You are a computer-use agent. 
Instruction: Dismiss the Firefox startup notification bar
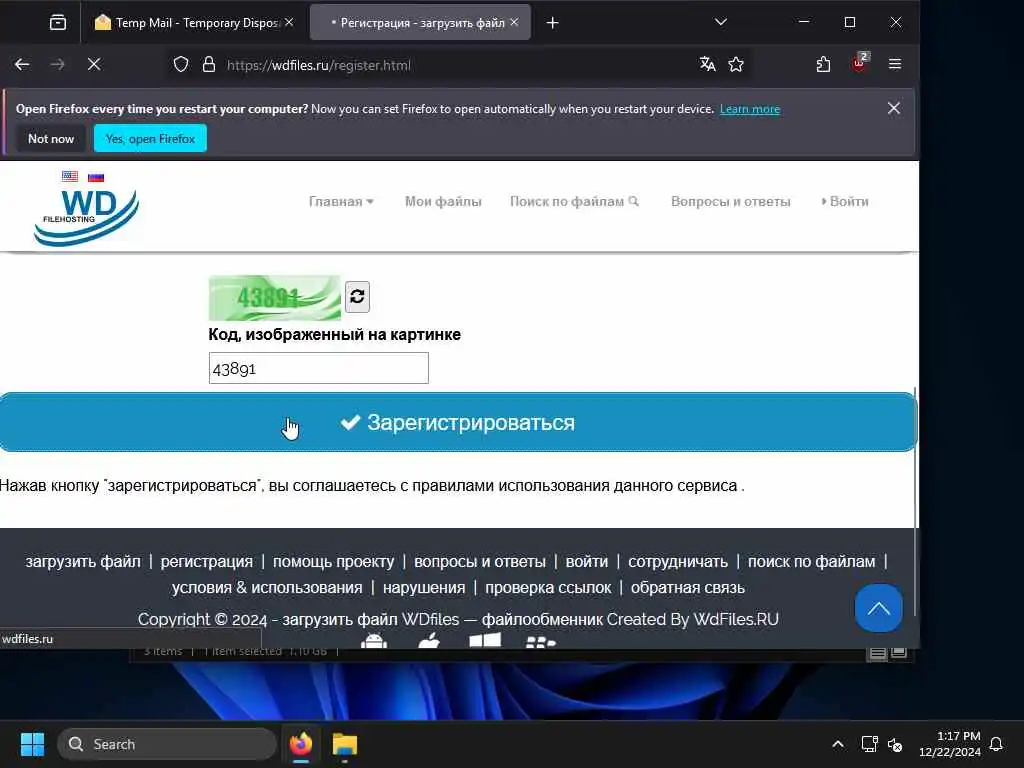tap(894, 108)
